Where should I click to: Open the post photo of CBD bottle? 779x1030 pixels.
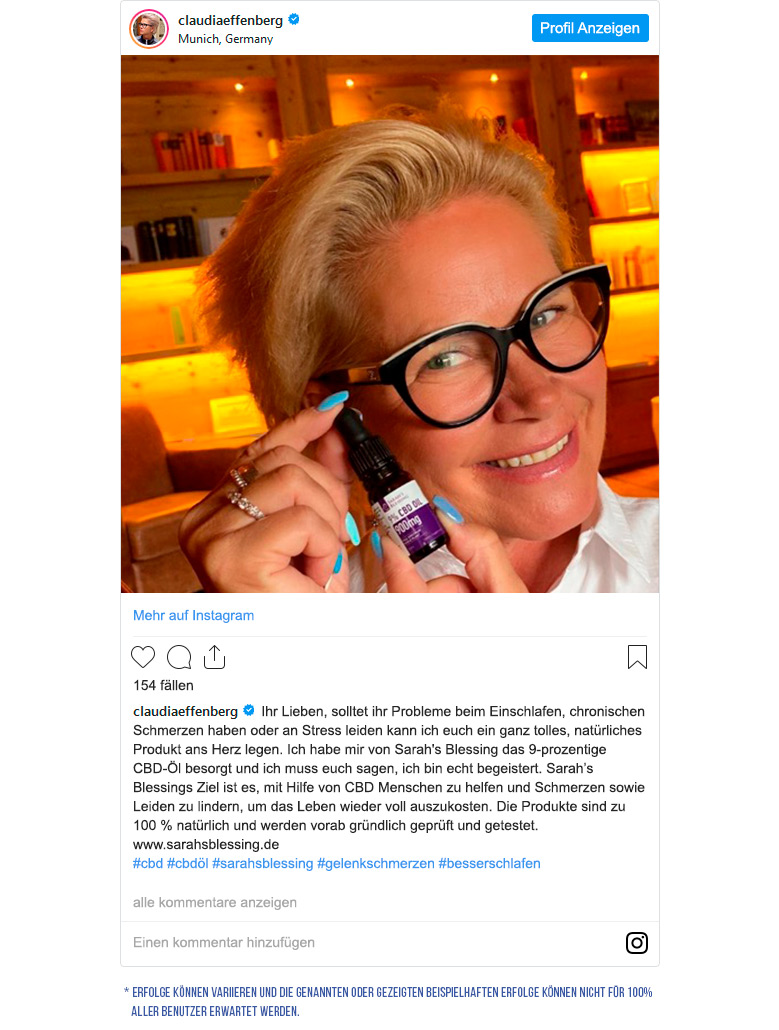[x=390, y=324]
